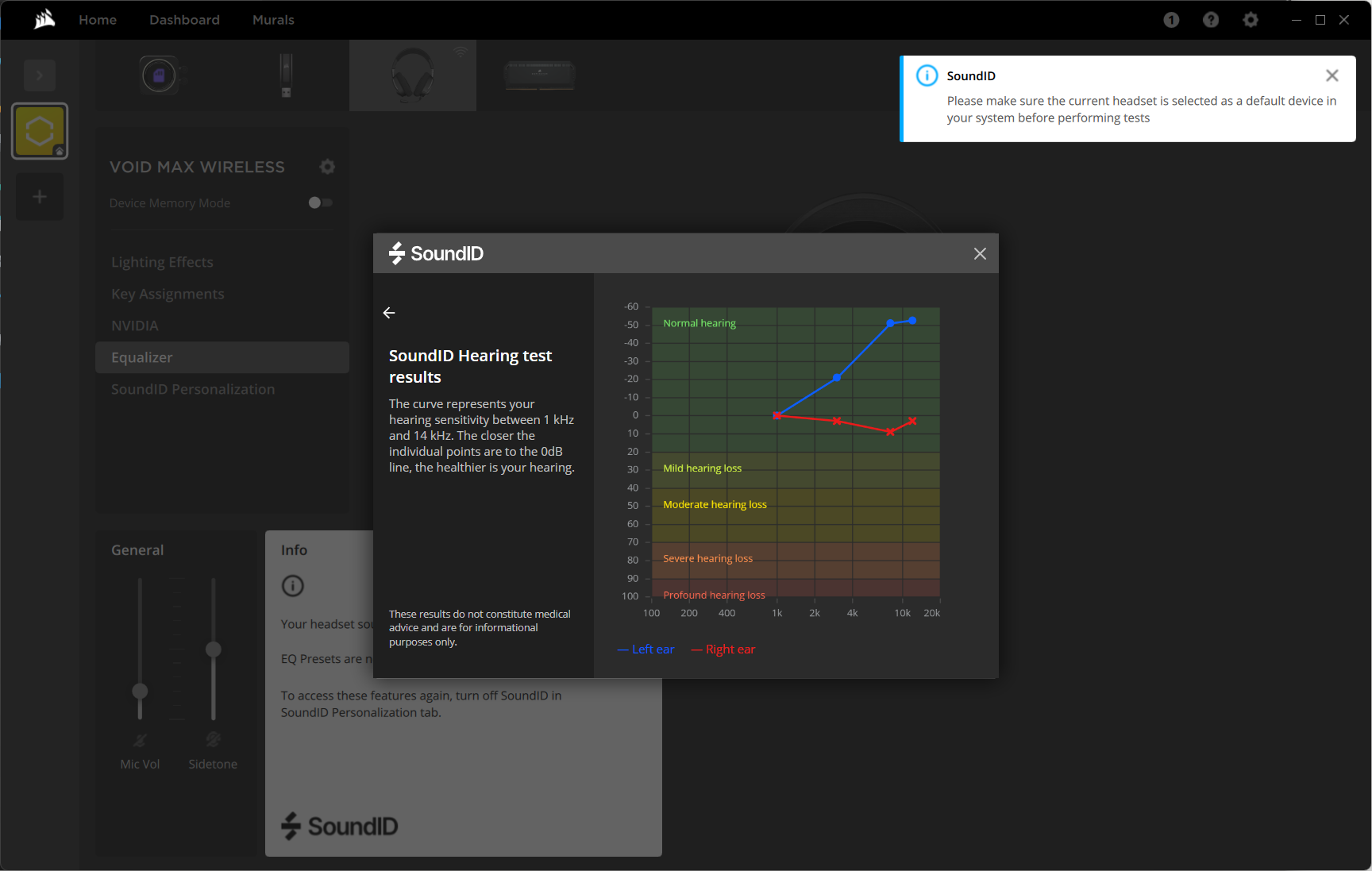The width and height of the screenshot is (1372, 871).
Task: Click the Left ear legend entry
Action: 646,649
